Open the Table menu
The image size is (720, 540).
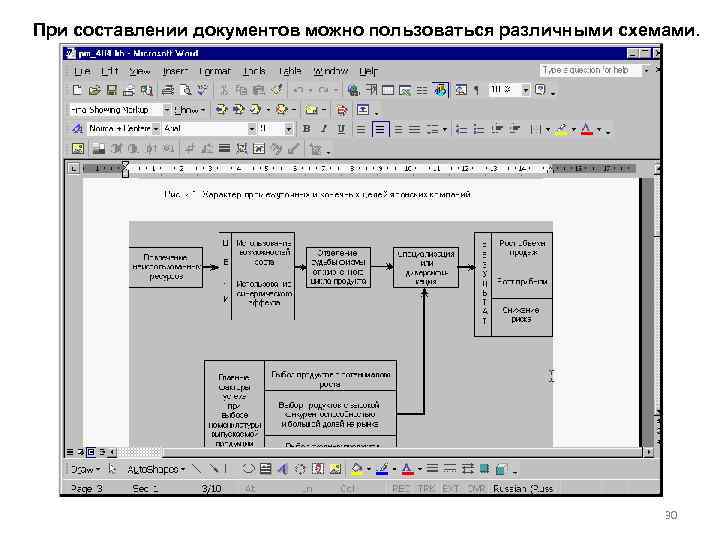point(290,71)
